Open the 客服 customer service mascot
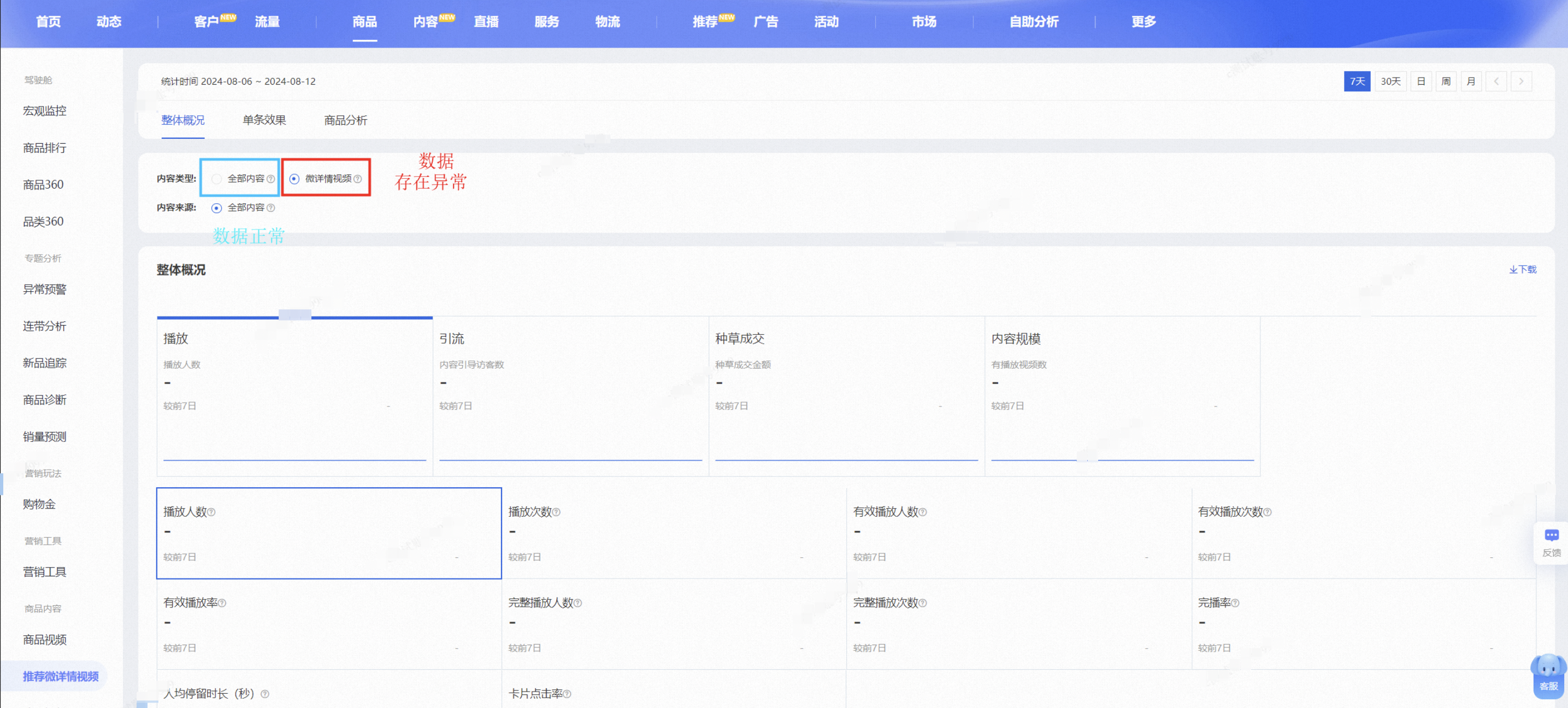Screen dimensions: 1568x708 click(x=1548, y=676)
